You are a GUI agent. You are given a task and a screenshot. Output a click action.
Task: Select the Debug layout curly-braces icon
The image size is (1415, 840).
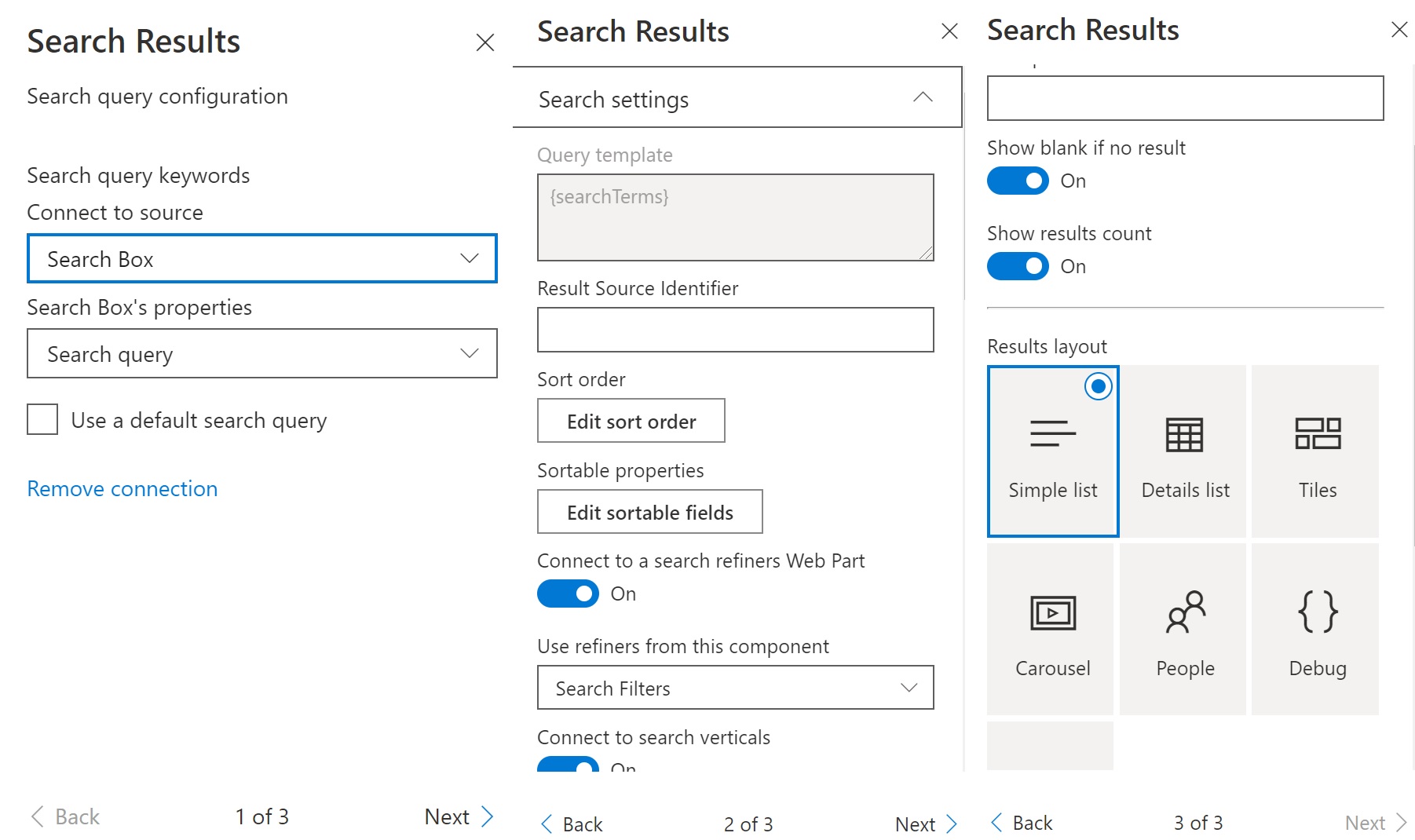pyautogui.click(x=1317, y=612)
